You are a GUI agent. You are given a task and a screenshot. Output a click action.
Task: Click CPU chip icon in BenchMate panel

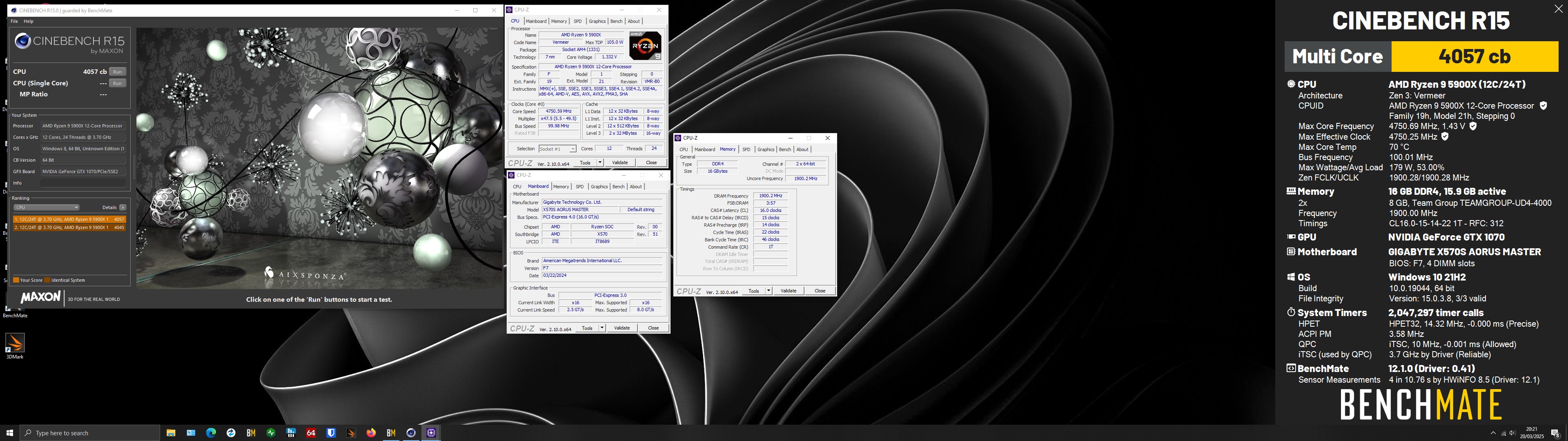[1291, 84]
